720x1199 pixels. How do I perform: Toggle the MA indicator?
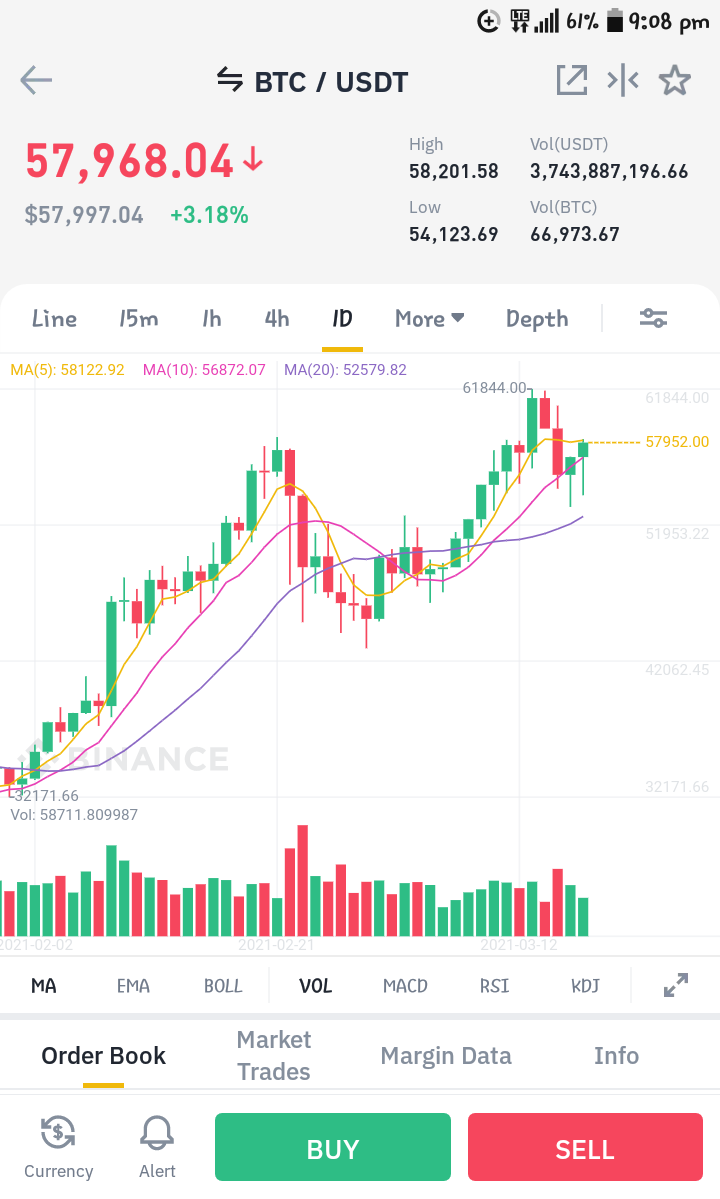click(x=44, y=986)
